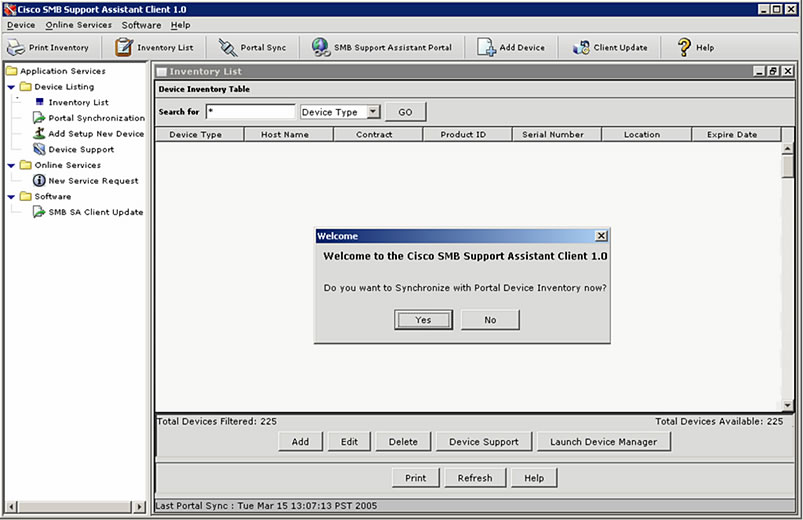Click the Software folder icon in tree
Screen dimensions: 803x520
point(26,196)
